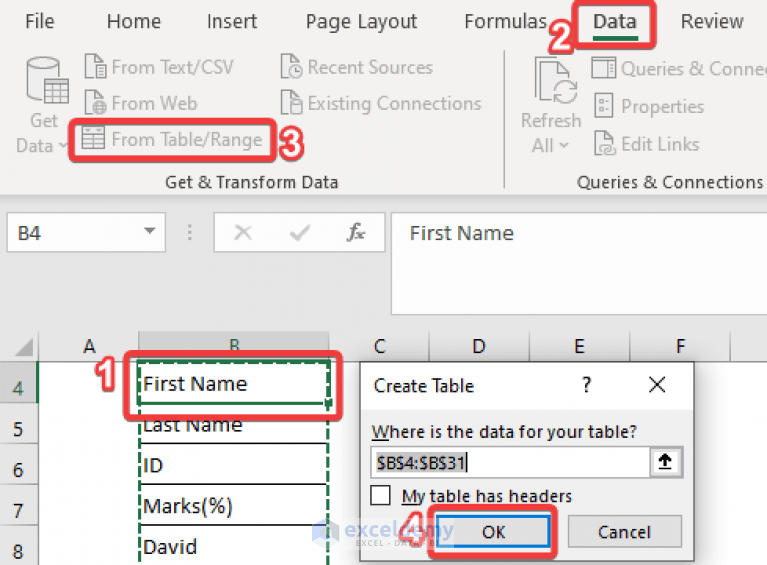
Task: Switch to the Insert tab
Action: point(231,21)
